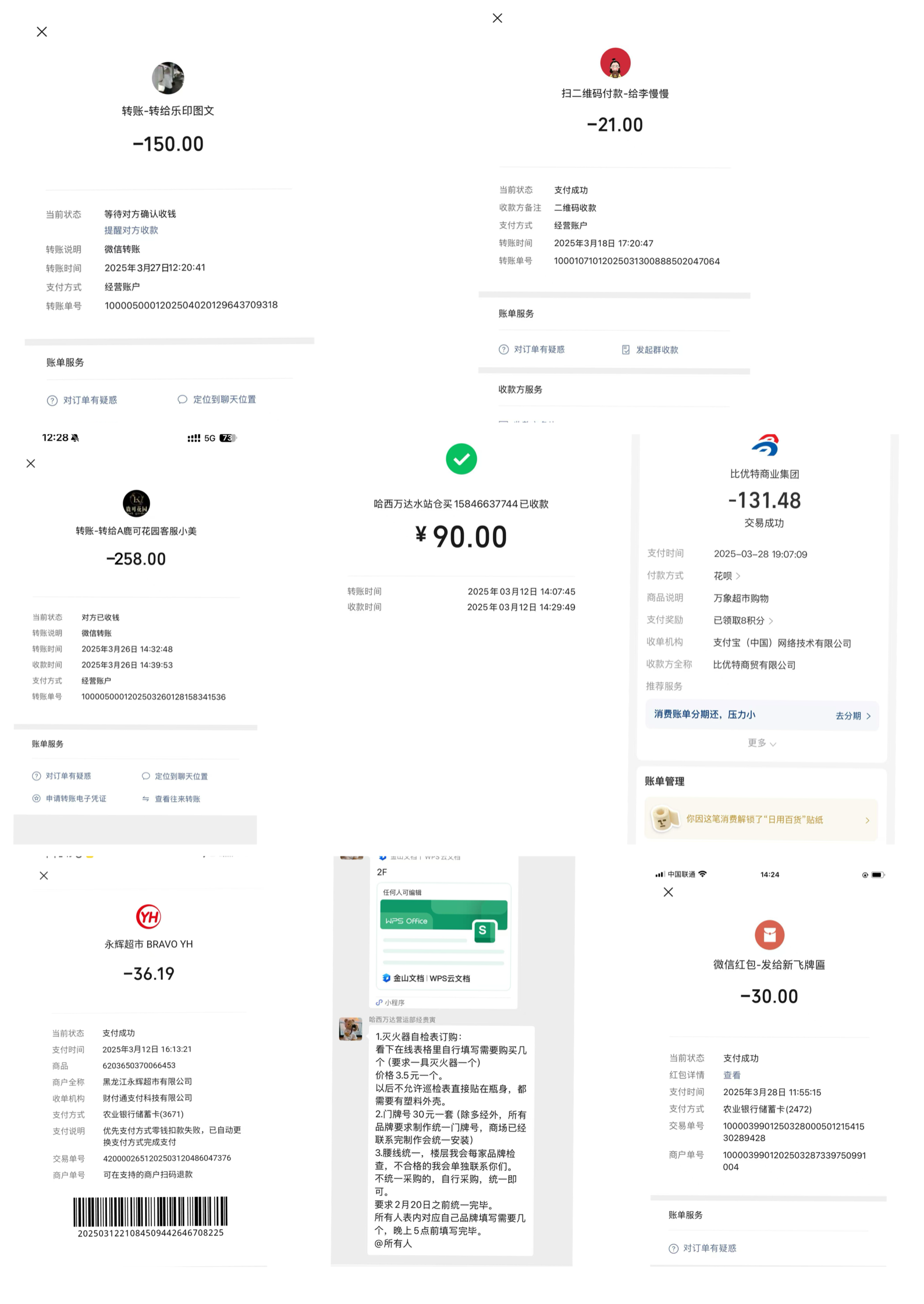Select transfer number 10001071012025031300888502047064
Viewport: 924px width, 1304px height.
(x=637, y=261)
